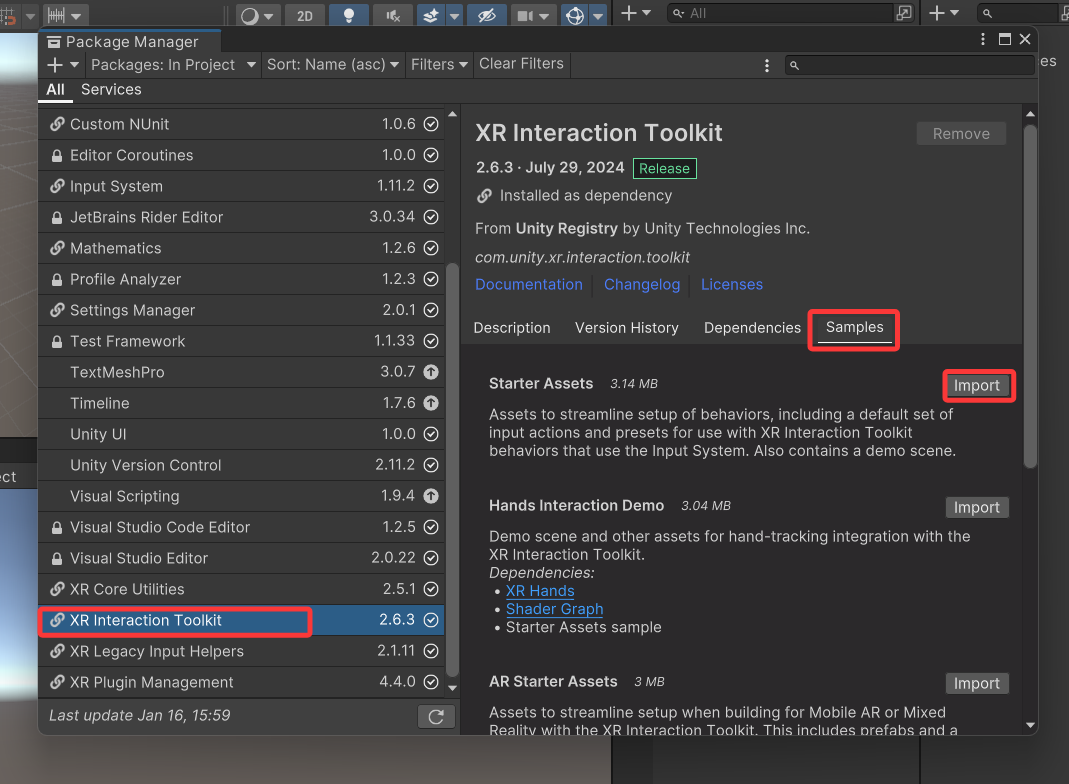Toggle scene effects icon in toolbar
Screen dimensions: 1069x784
coord(431,15)
